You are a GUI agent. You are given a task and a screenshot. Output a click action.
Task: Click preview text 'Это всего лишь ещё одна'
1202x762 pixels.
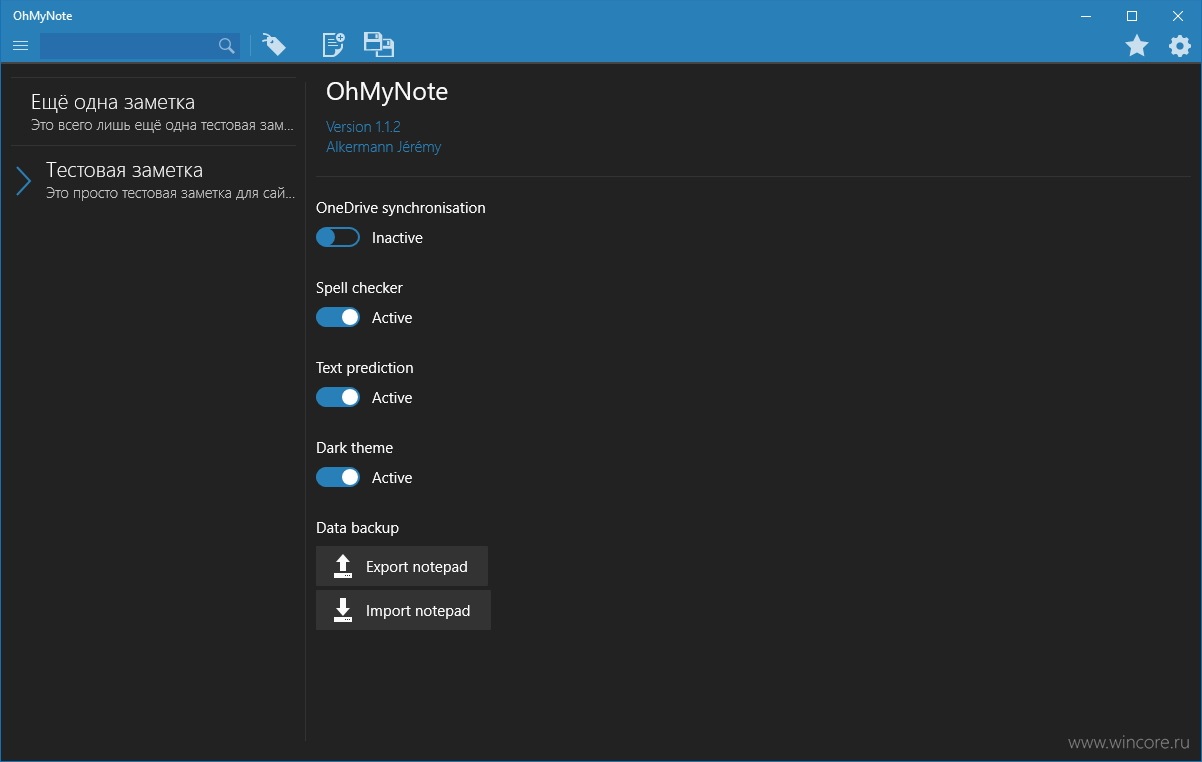(162, 125)
